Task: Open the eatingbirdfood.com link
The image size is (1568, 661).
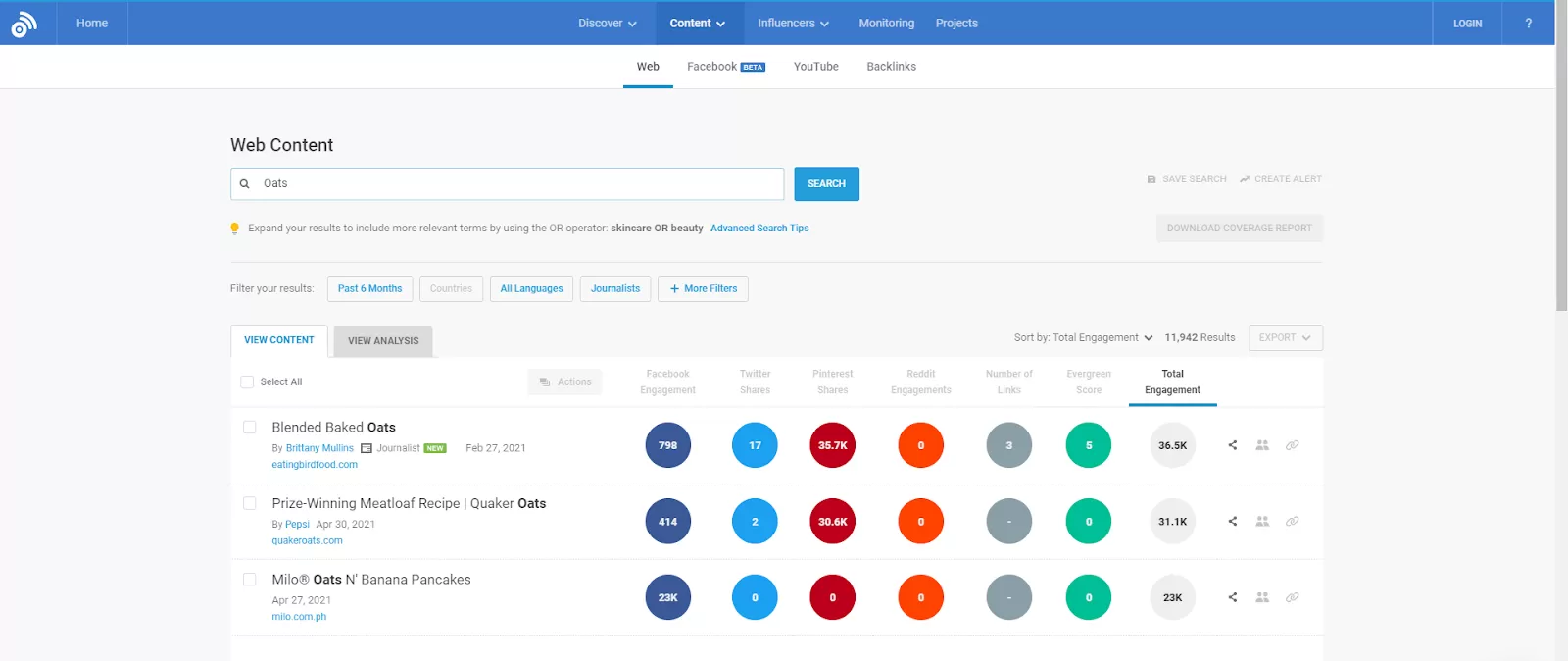Action: click(315, 465)
